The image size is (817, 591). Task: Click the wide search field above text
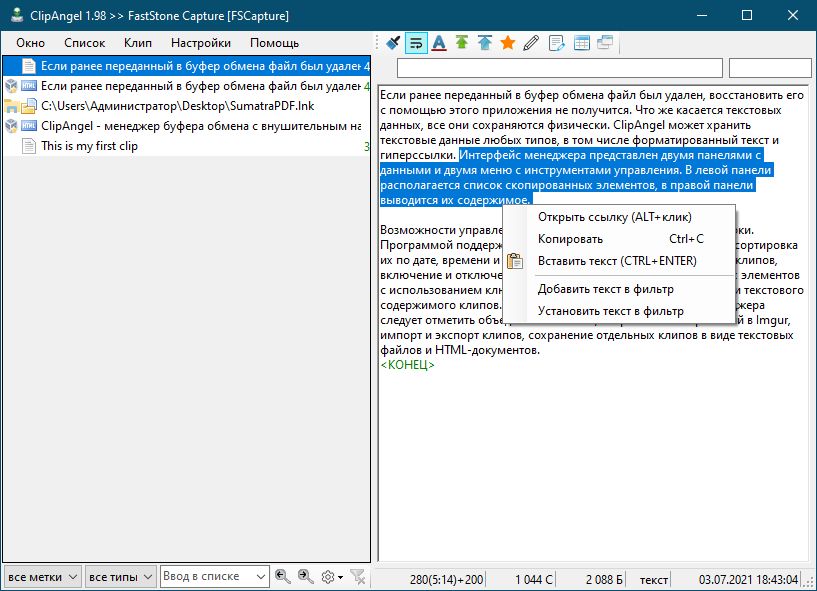(x=560, y=68)
